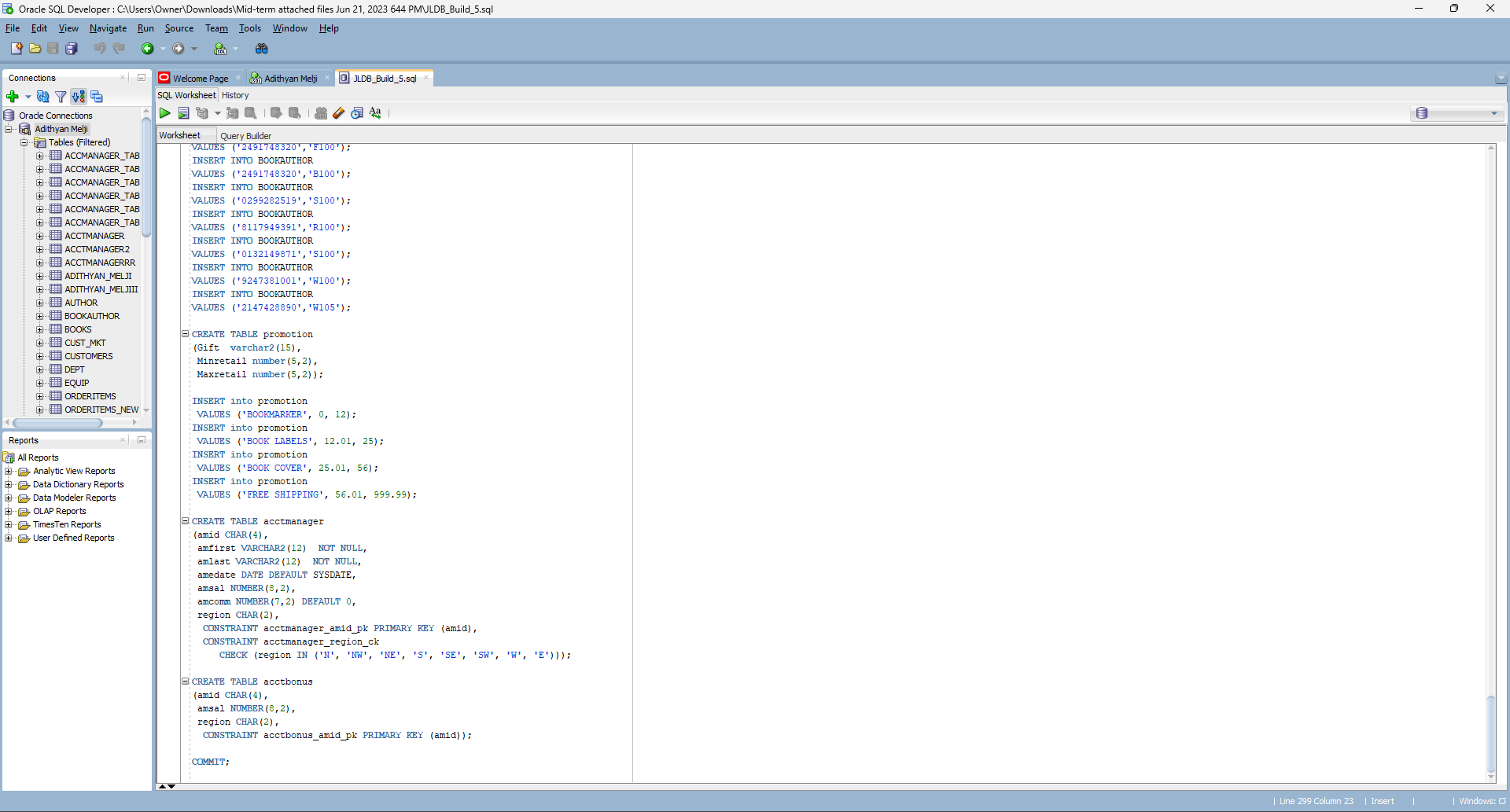Navigate forward with the gray arrow icon

[x=179, y=49]
